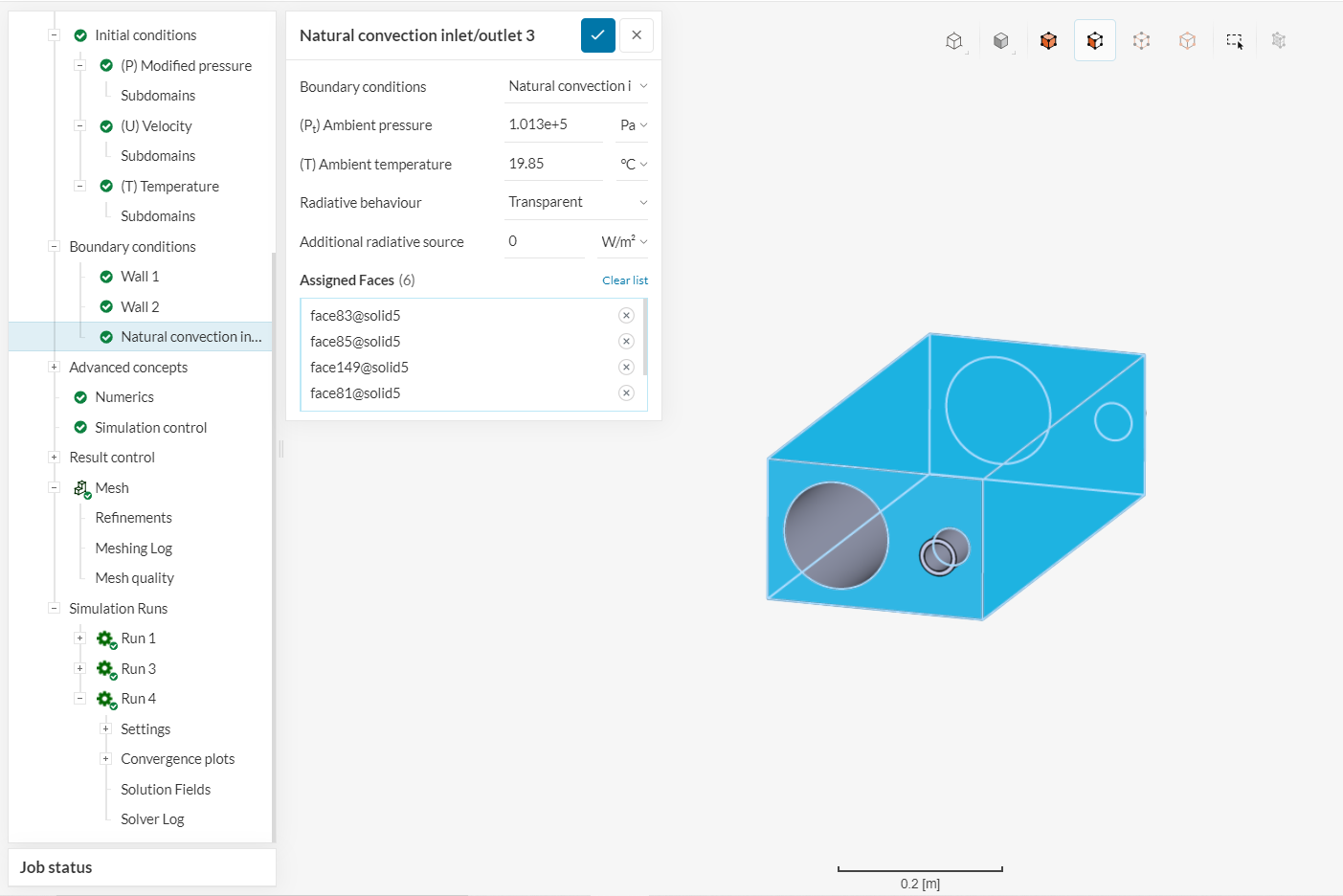Expand the Run 4 Settings node
The width and height of the screenshot is (1343, 896).
click(106, 729)
